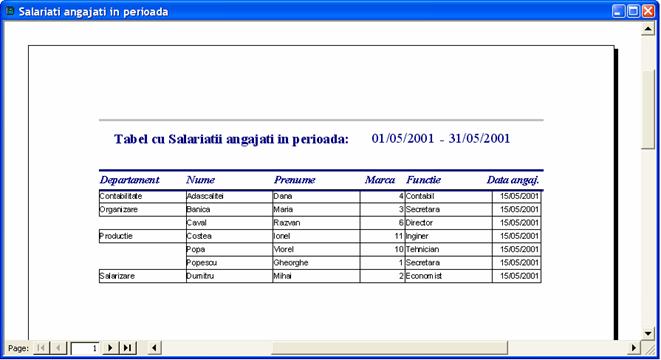Minimize the Salariati angajati window
661x360 pixels.
click(618, 11)
